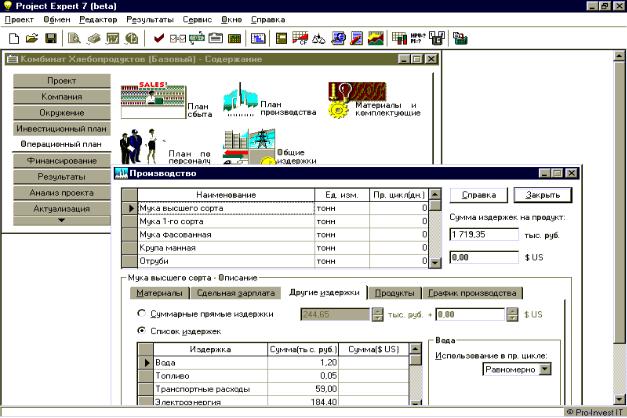Viewport: 627px width, 418px height.
Task: Select the Инвестиционный план sidebar section
Action: click(62, 128)
